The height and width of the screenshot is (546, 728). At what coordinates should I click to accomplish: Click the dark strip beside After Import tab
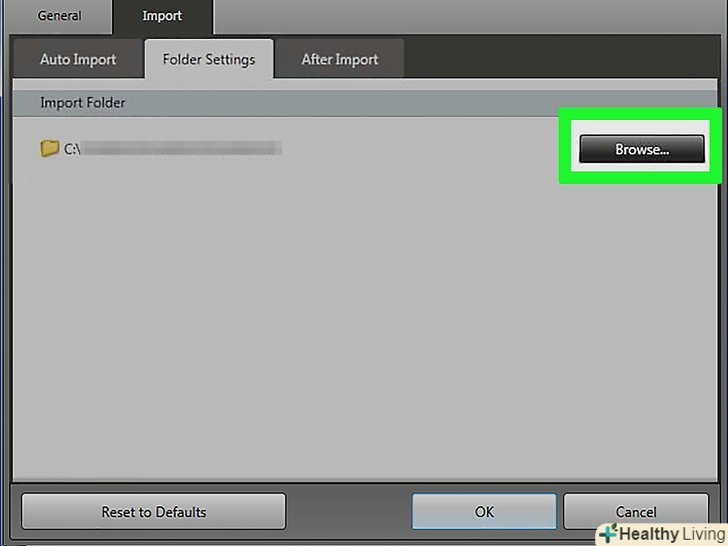click(x=561, y=58)
